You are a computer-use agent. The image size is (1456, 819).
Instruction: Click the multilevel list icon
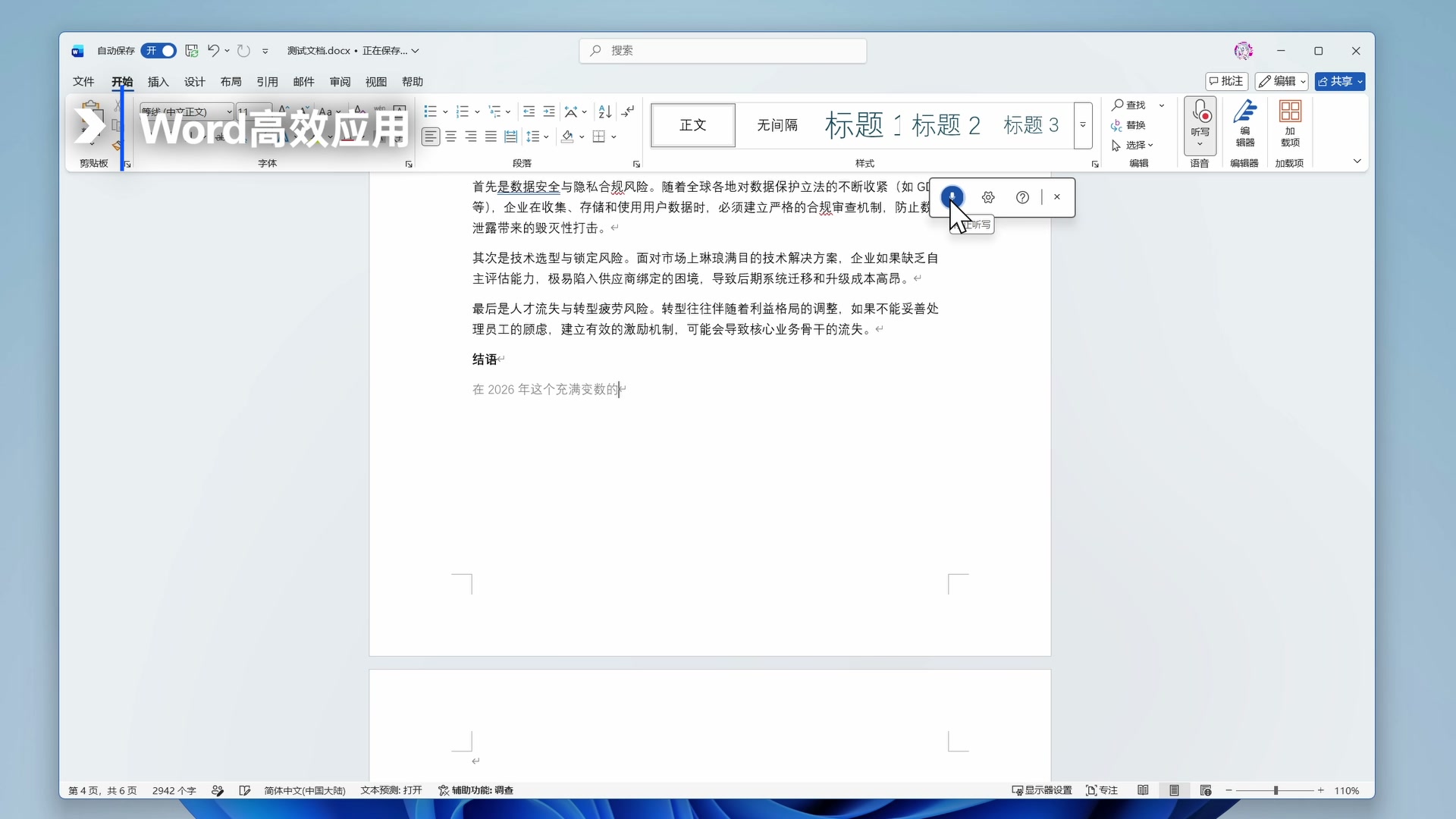click(494, 112)
